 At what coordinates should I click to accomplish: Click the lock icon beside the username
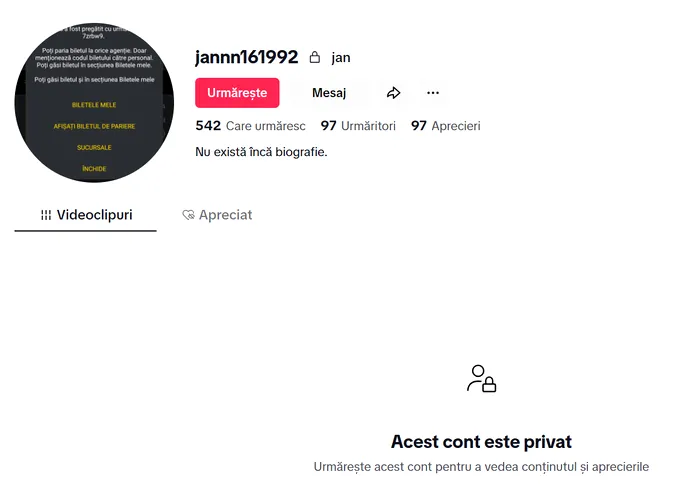315,58
